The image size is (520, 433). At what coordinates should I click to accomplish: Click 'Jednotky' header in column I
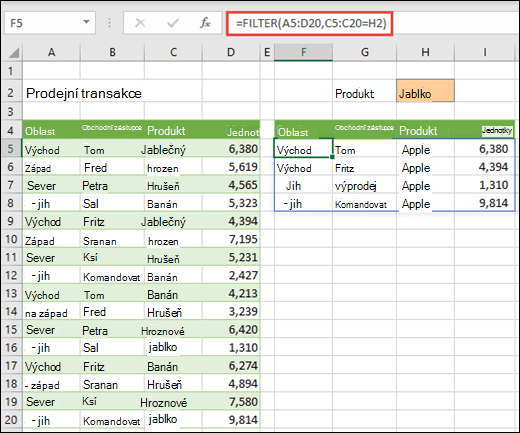coord(484,130)
